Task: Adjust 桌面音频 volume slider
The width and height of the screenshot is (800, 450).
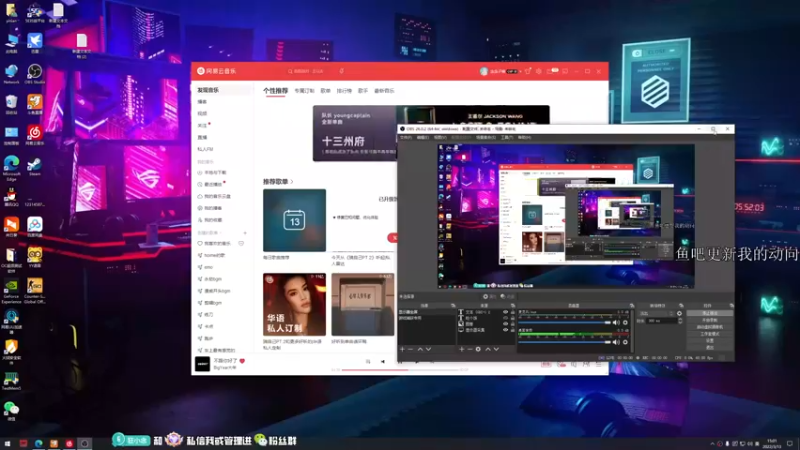Action: tap(564, 342)
